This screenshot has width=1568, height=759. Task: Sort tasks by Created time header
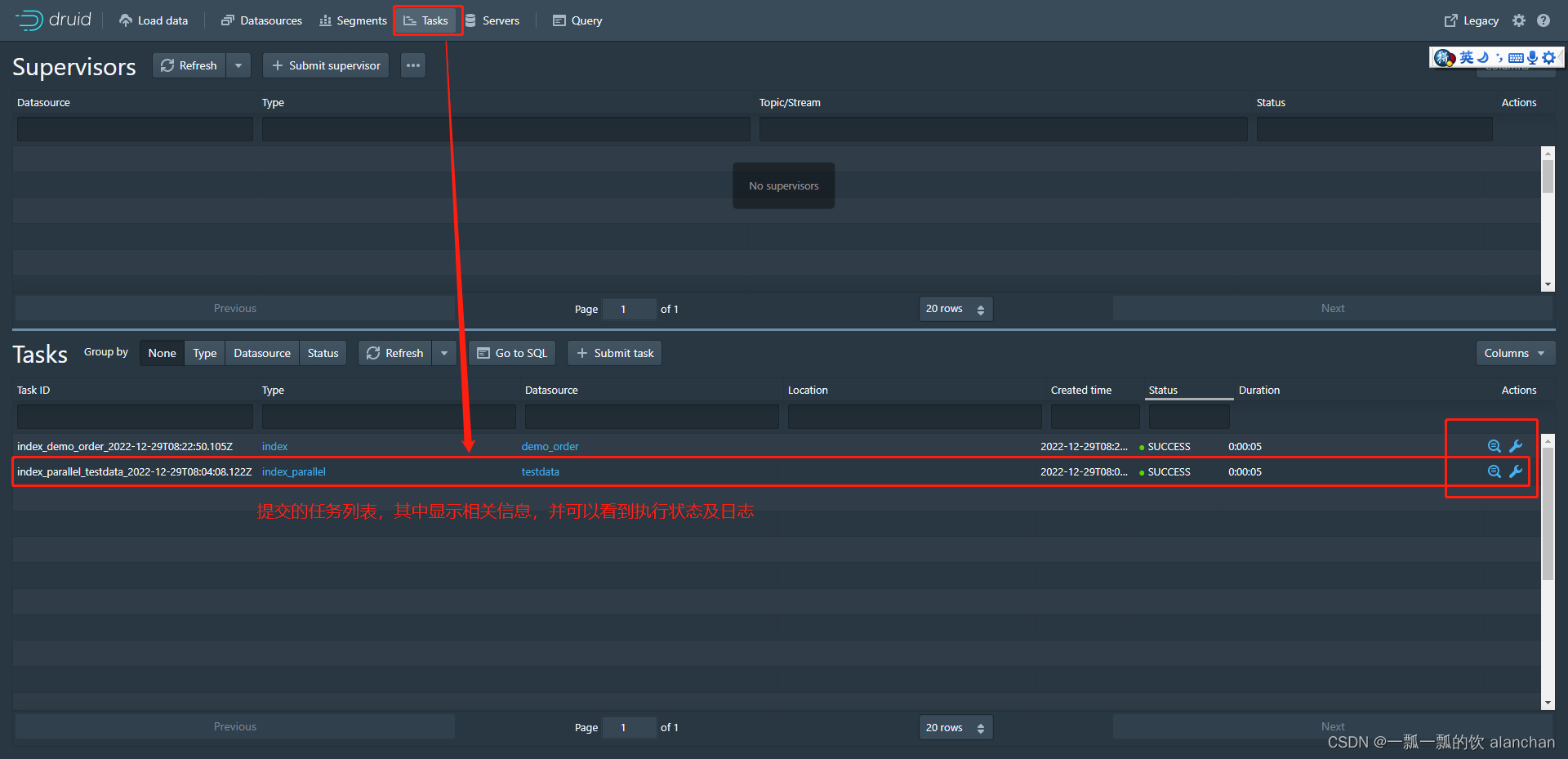click(1081, 390)
